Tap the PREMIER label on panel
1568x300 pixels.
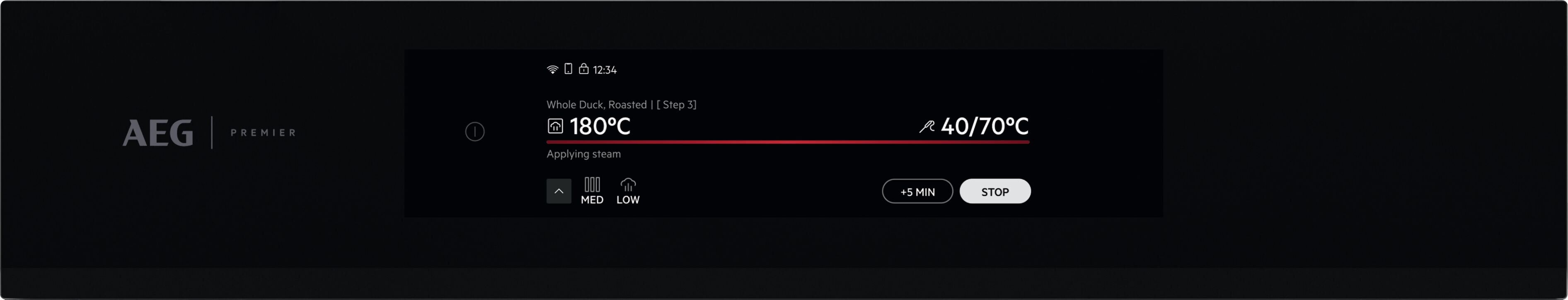tap(263, 133)
